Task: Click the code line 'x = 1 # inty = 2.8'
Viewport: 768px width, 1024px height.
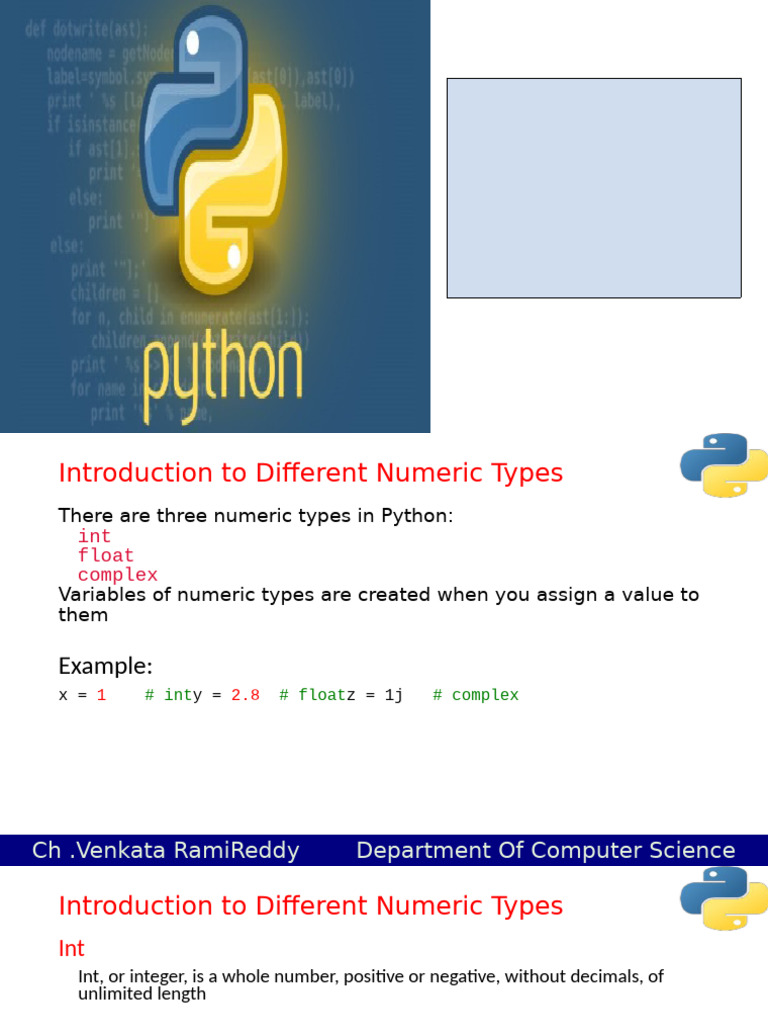Action: 289,695
